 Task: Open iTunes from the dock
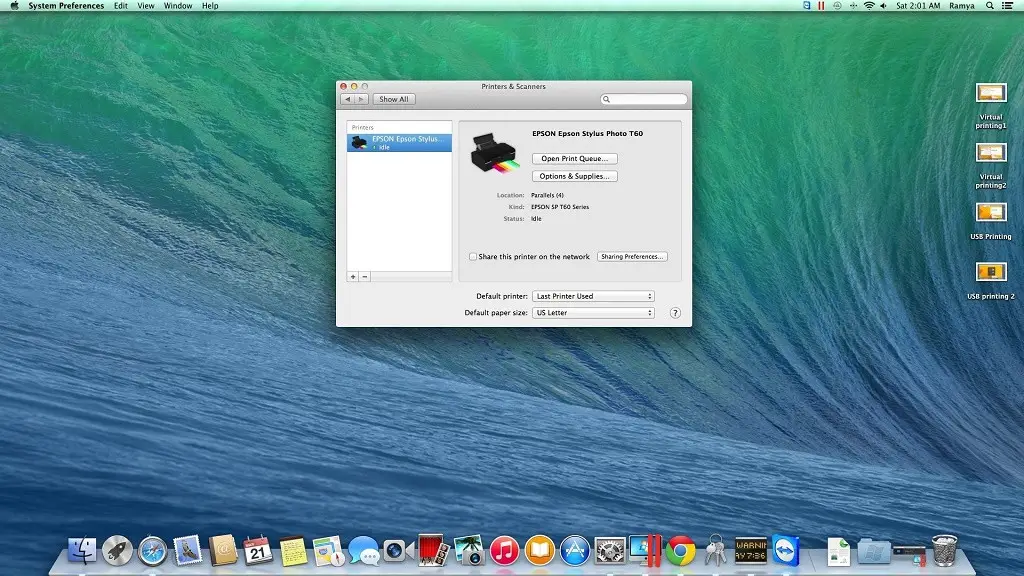tap(505, 549)
